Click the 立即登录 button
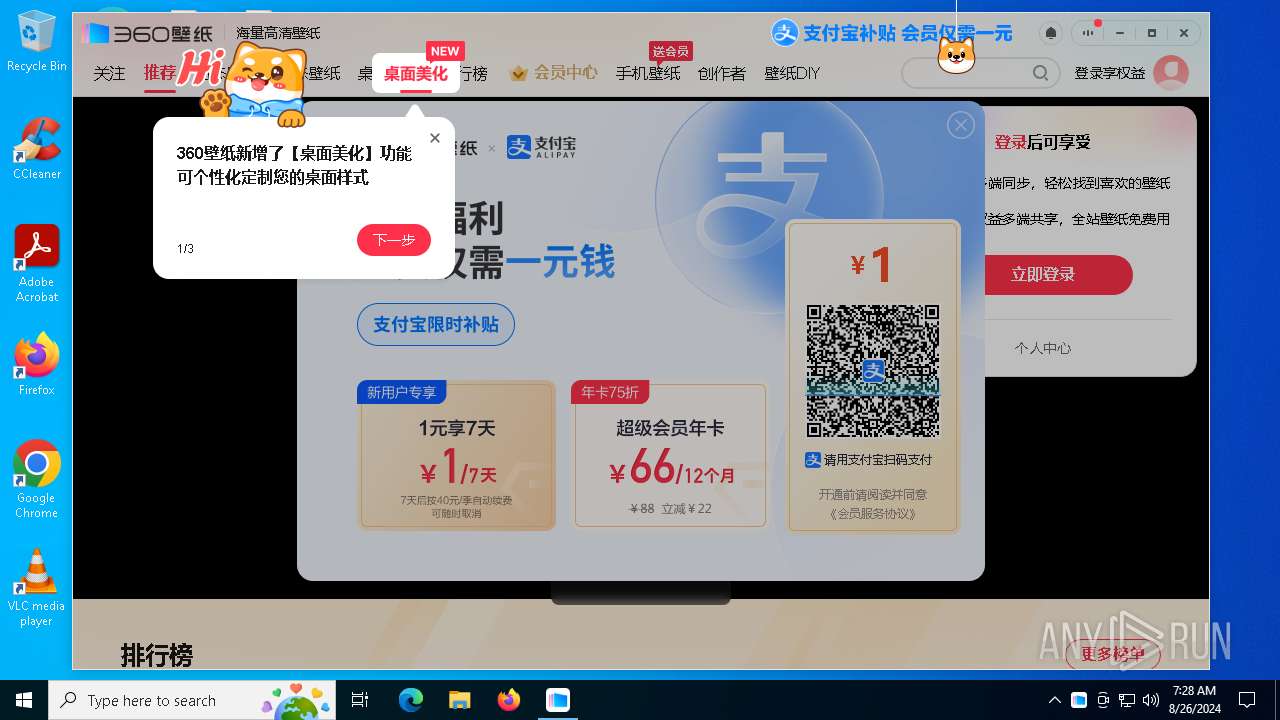The width and height of the screenshot is (1280, 720). click(x=1043, y=275)
